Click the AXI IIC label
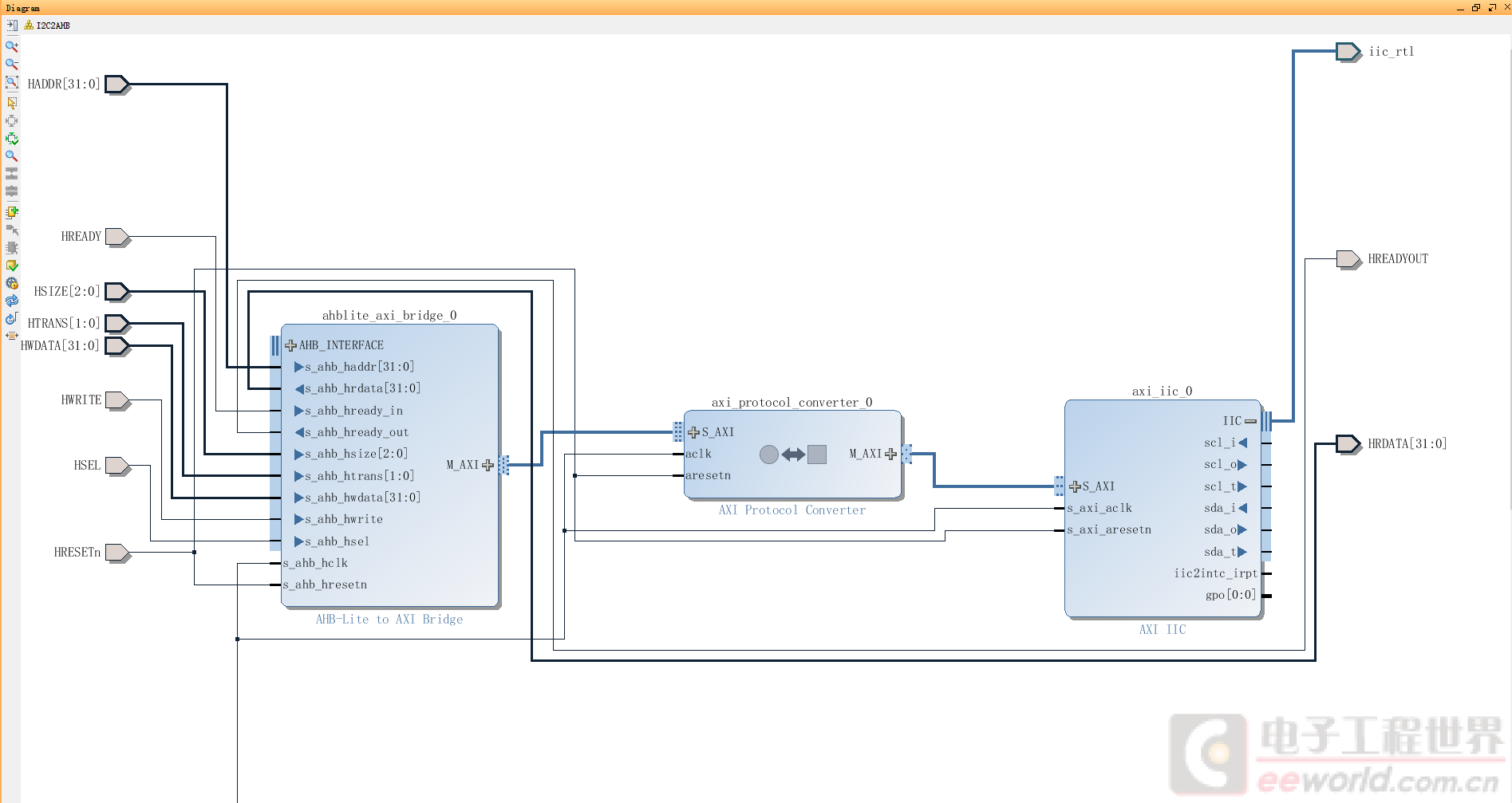The image size is (1512, 803). pyautogui.click(x=1163, y=630)
